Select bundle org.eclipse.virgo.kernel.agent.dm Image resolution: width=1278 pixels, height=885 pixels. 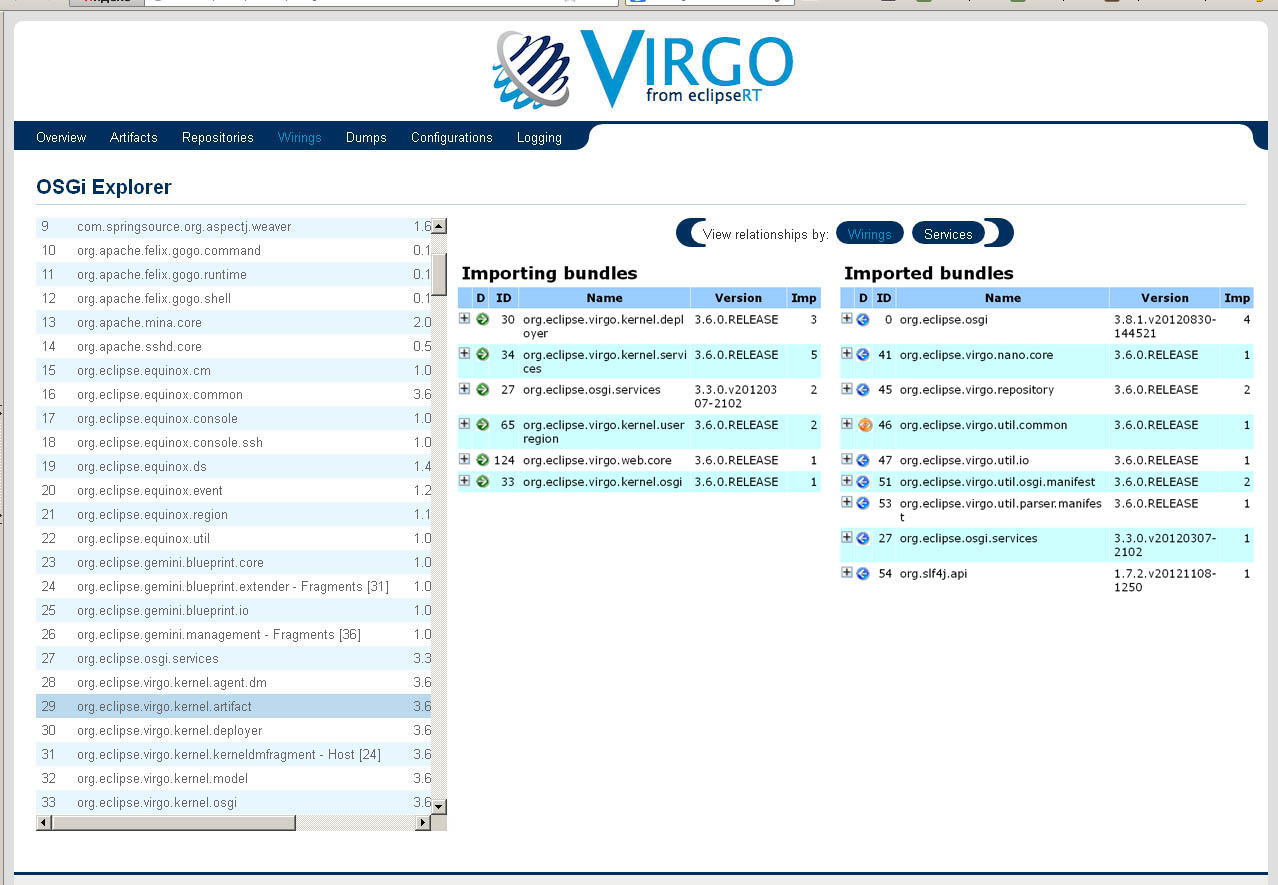pos(233,682)
